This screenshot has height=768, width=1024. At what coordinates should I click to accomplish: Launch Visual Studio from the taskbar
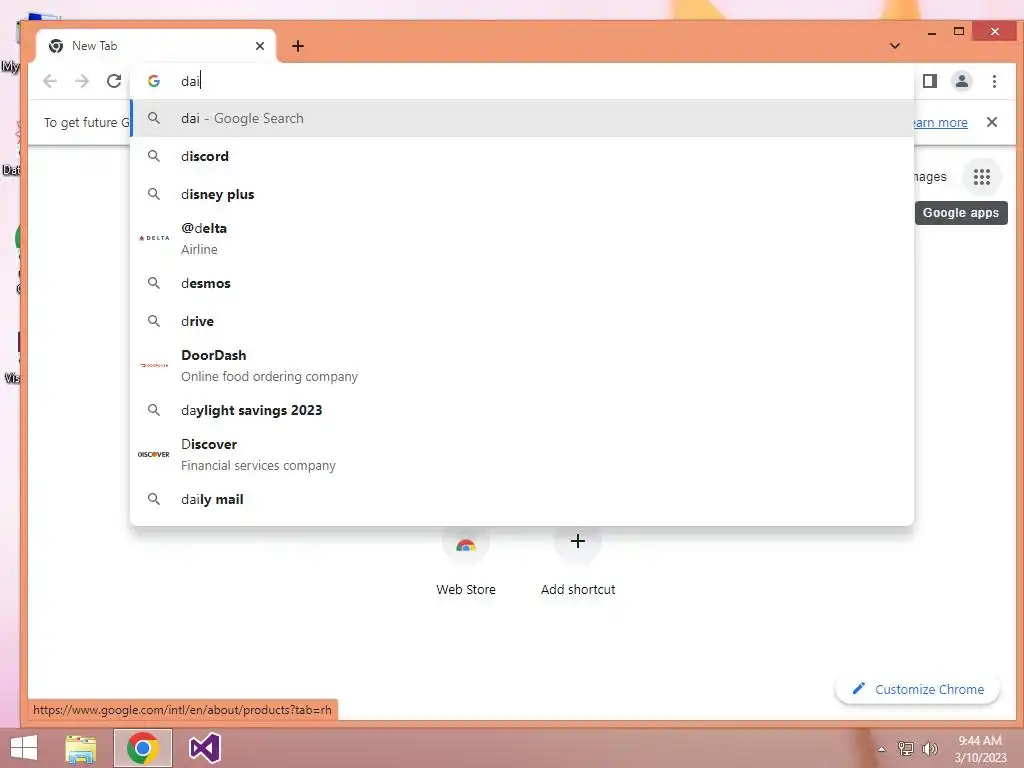click(x=204, y=748)
